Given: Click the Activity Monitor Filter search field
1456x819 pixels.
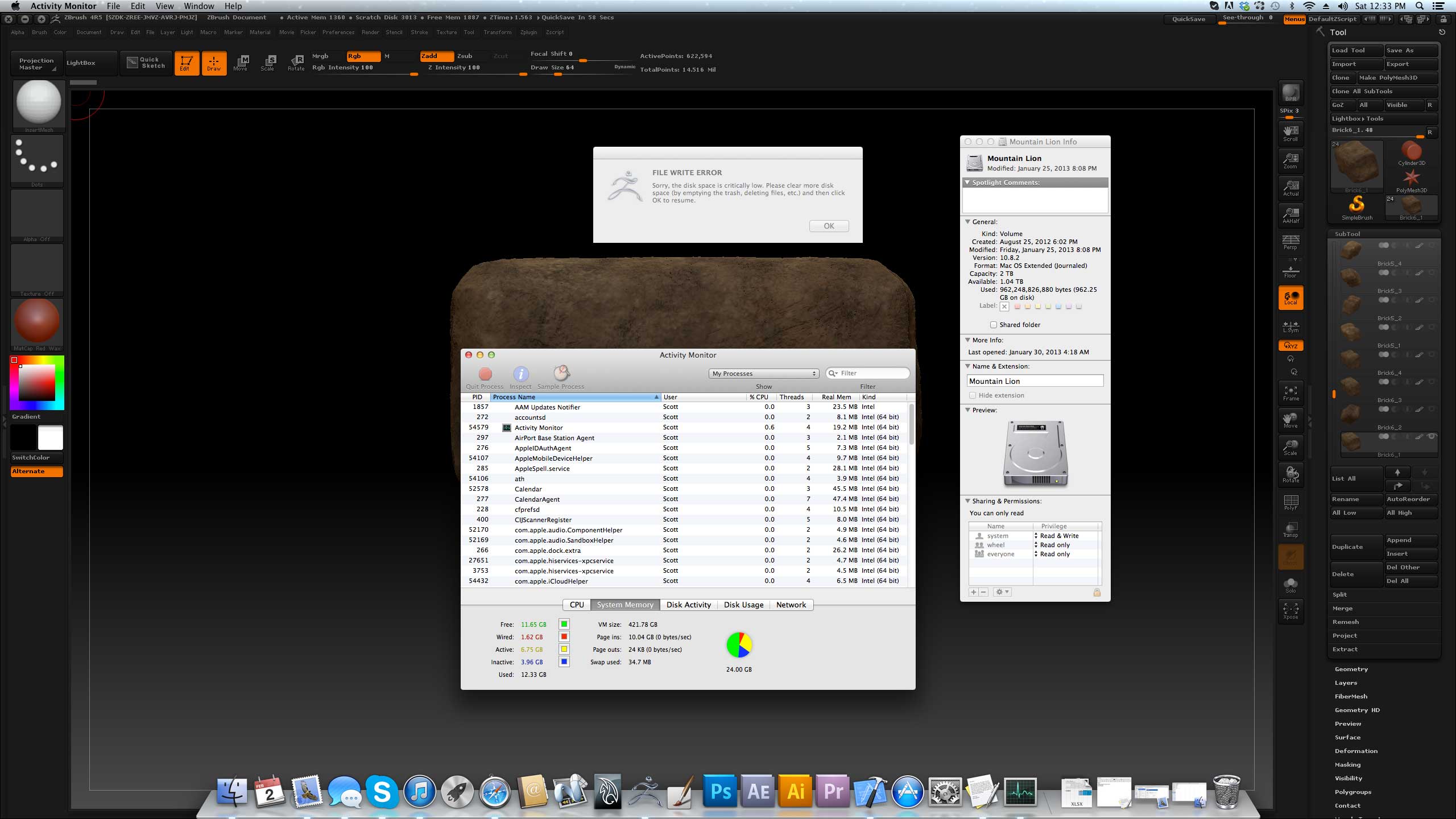Looking at the screenshot, I should pyautogui.click(x=868, y=373).
